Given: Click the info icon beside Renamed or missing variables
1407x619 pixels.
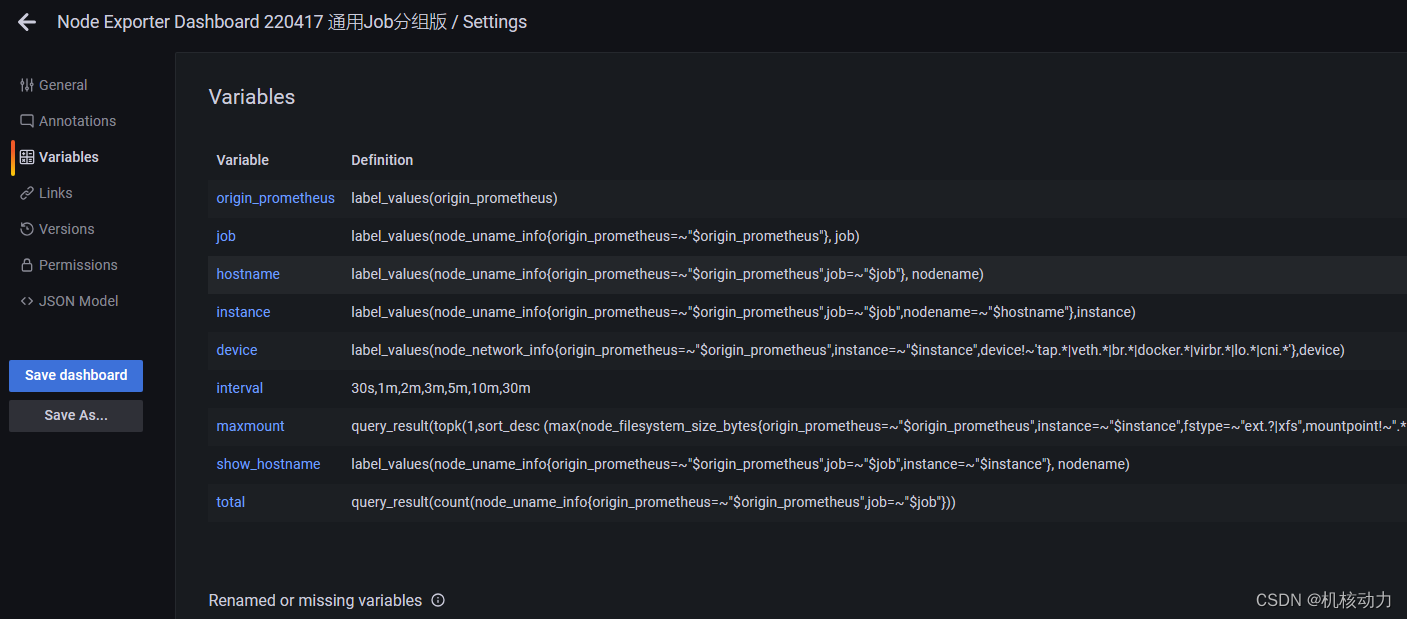Looking at the screenshot, I should (x=438, y=600).
